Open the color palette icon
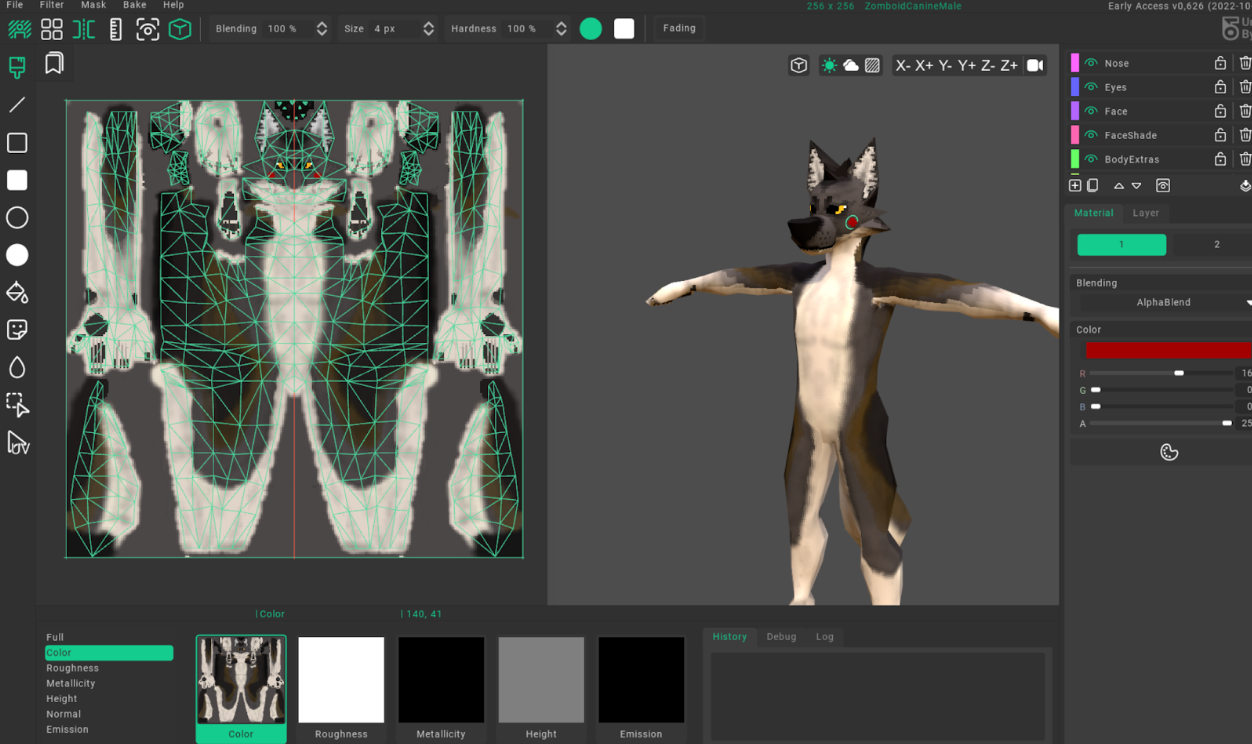Viewport: 1252px width, 744px height. (1169, 453)
